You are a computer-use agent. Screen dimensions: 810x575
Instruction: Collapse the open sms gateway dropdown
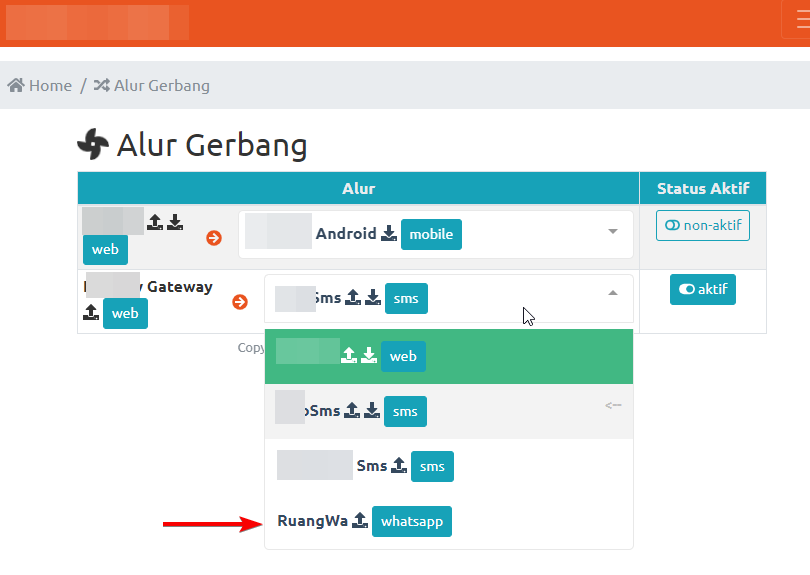[x=613, y=294]
